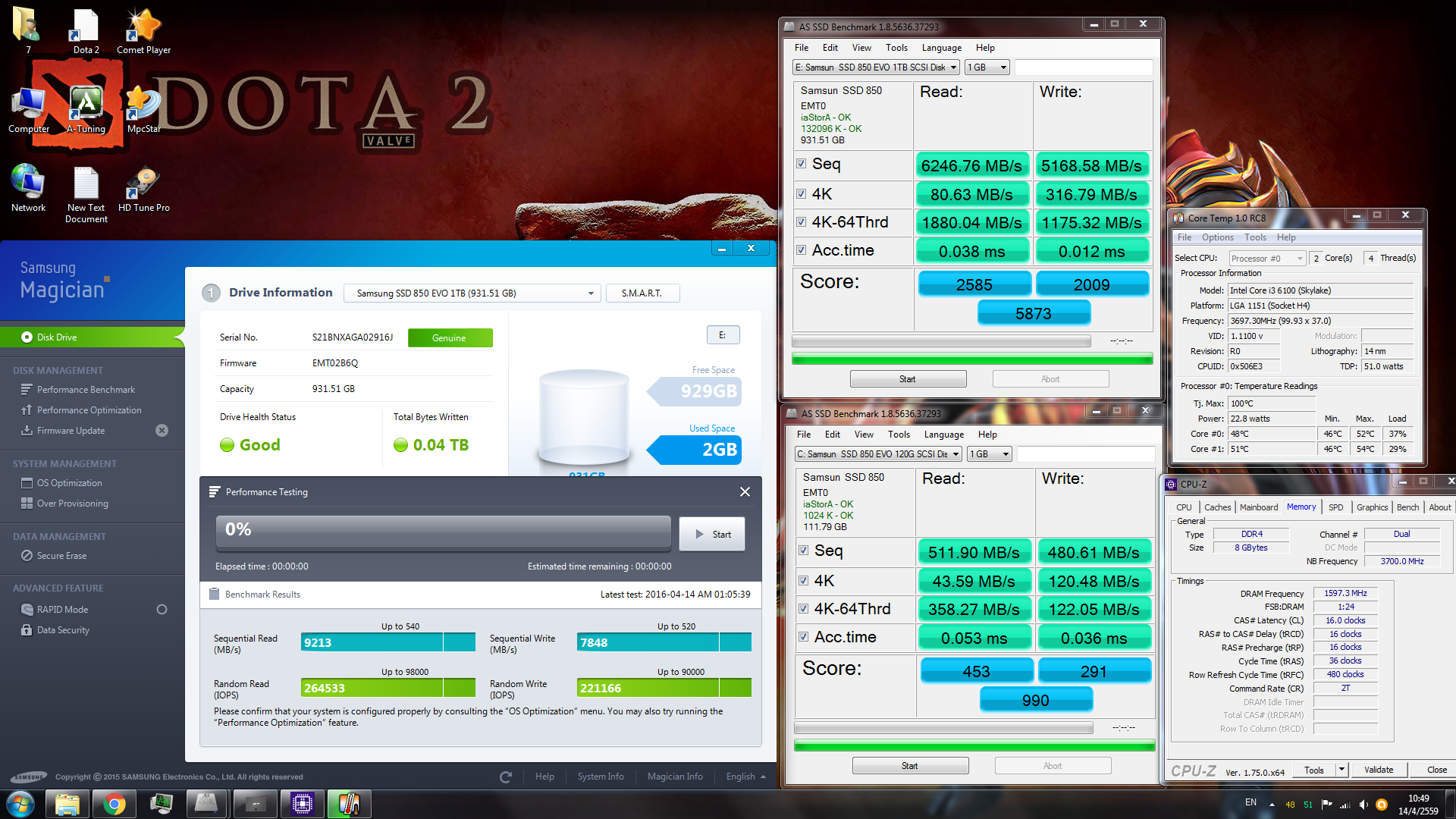
Task: Open Google Chrome from taskbar
Action: (x=115, y=804)
